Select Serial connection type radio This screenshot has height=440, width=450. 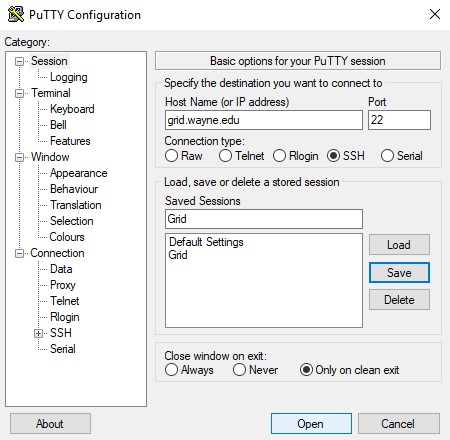pos(387,156)
